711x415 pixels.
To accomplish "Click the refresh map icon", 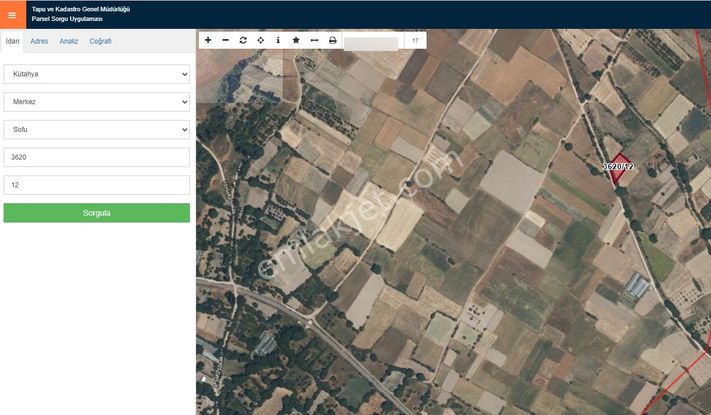I will (x=243, y=40).
